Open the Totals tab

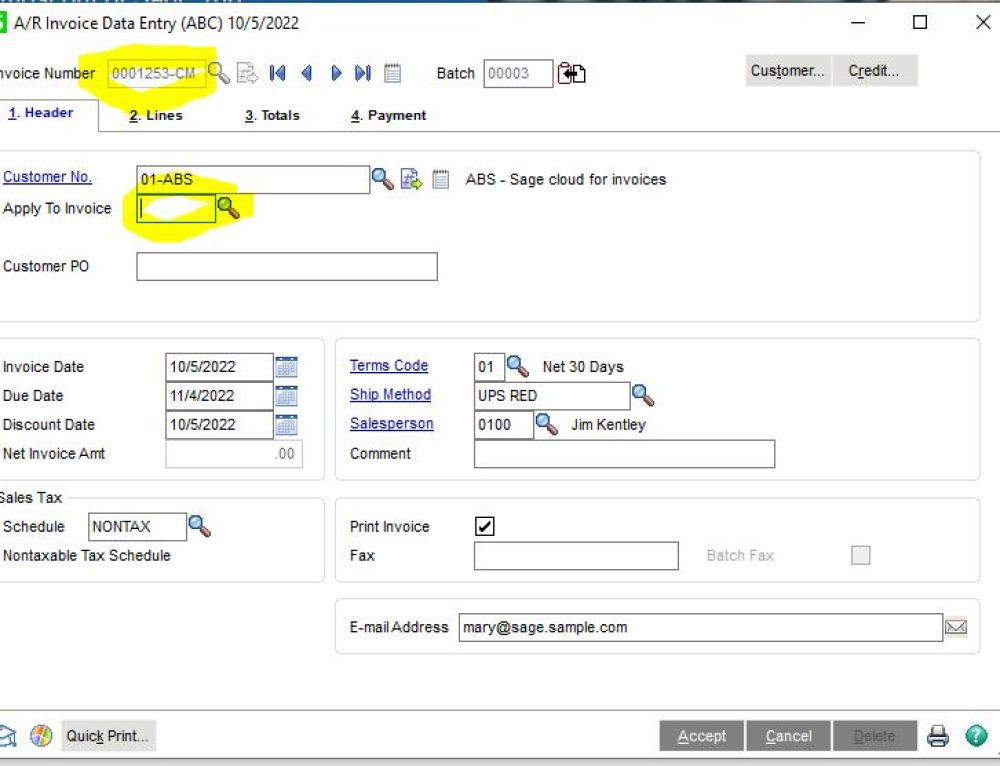tap(271, 115)
